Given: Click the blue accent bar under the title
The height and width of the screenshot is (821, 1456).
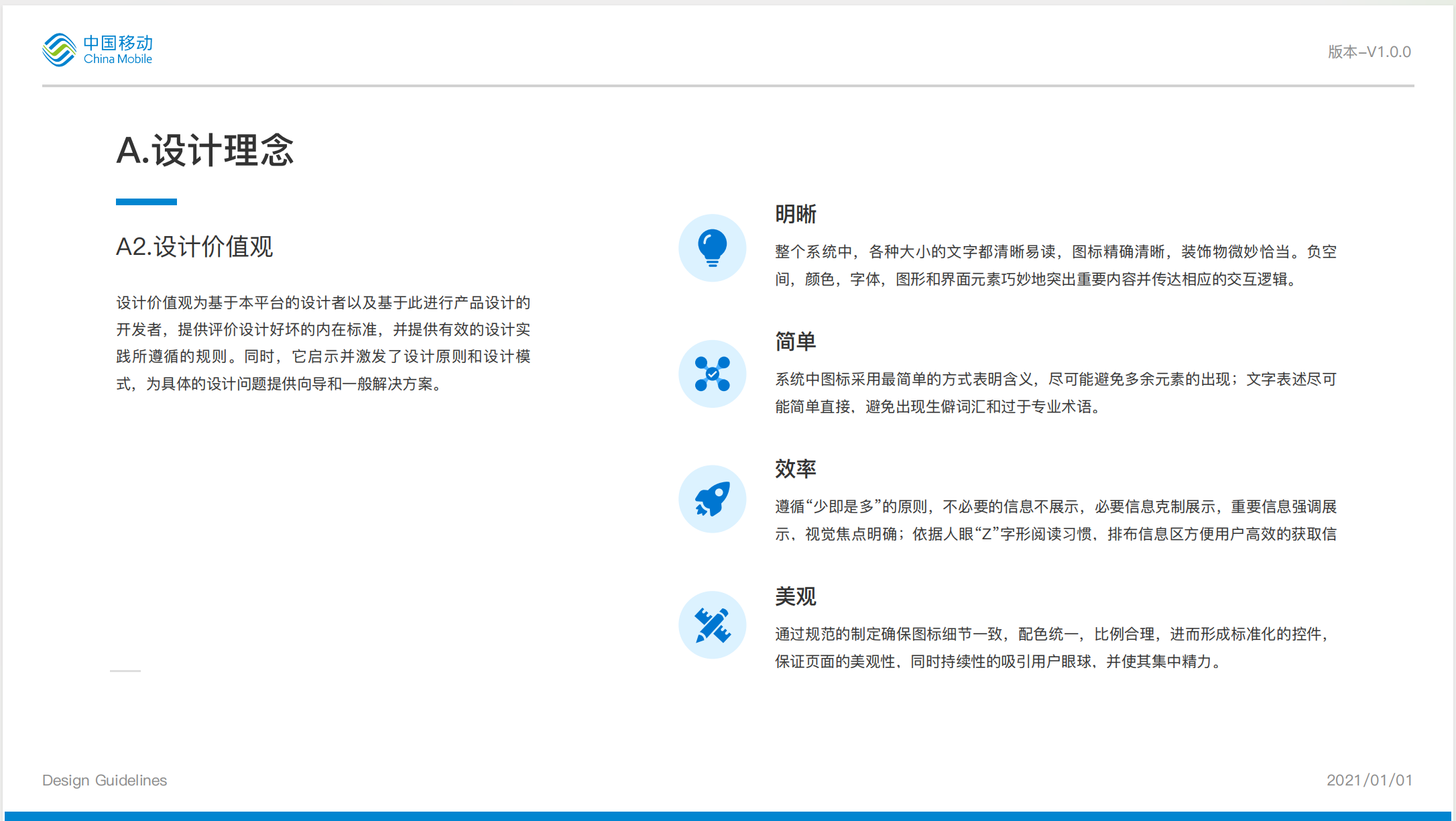Looking at the screenshot, I should point(146,201).
